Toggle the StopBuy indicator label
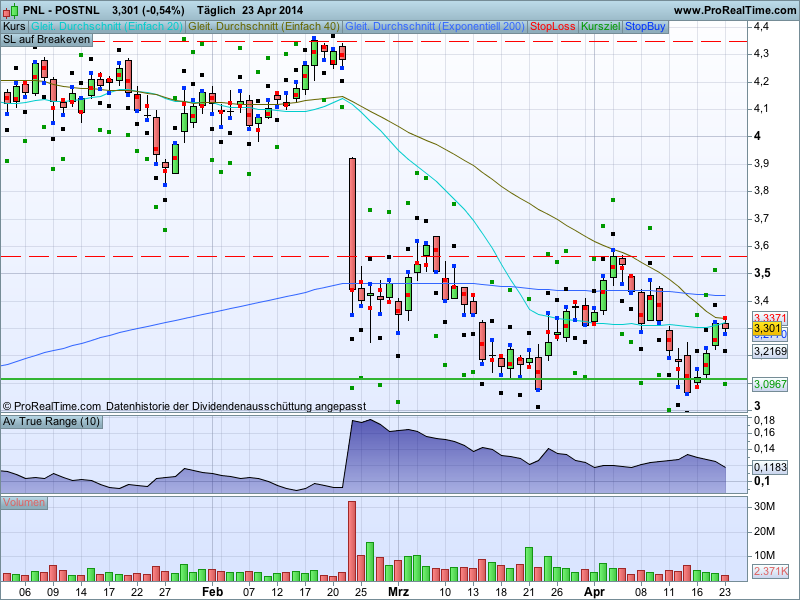The width and height of the screenshot is (800, 600). (645, 25)
